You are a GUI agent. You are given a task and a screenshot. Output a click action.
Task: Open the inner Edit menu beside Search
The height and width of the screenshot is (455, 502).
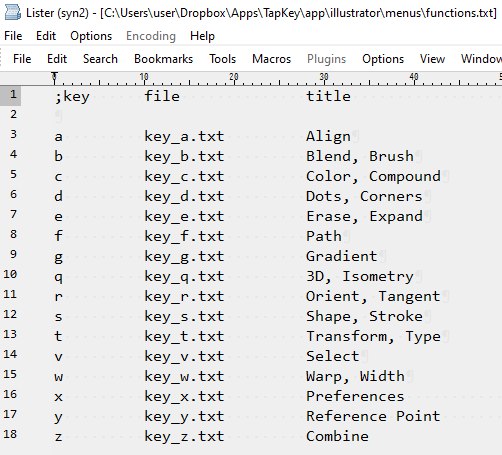click(57, 59)
